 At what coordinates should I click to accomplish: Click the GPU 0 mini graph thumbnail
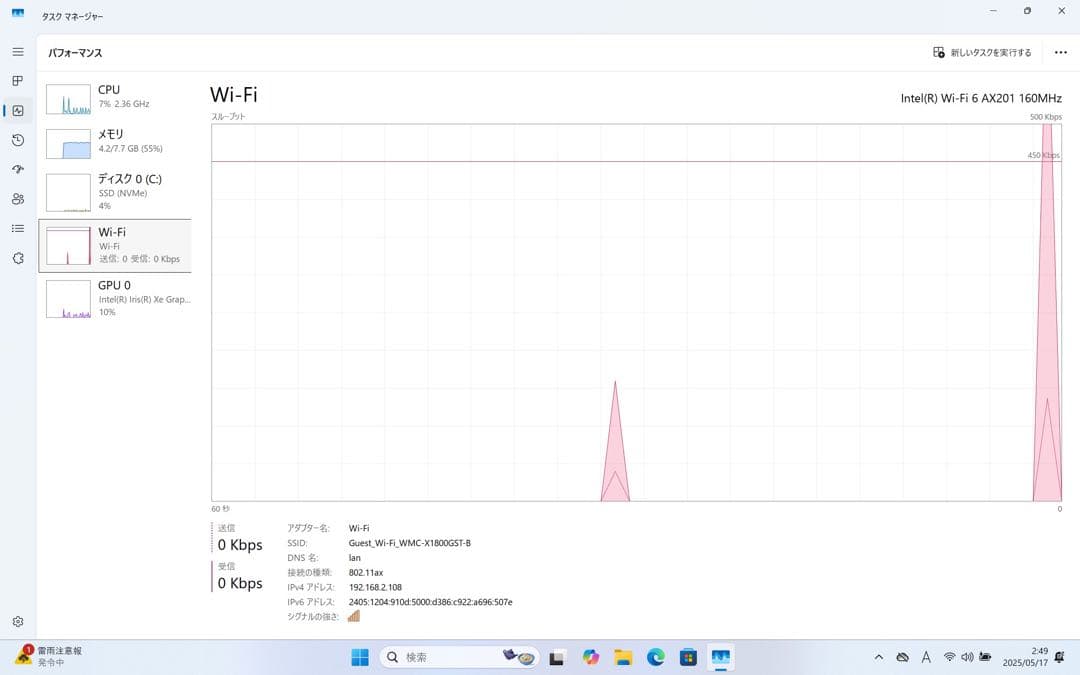68,299
